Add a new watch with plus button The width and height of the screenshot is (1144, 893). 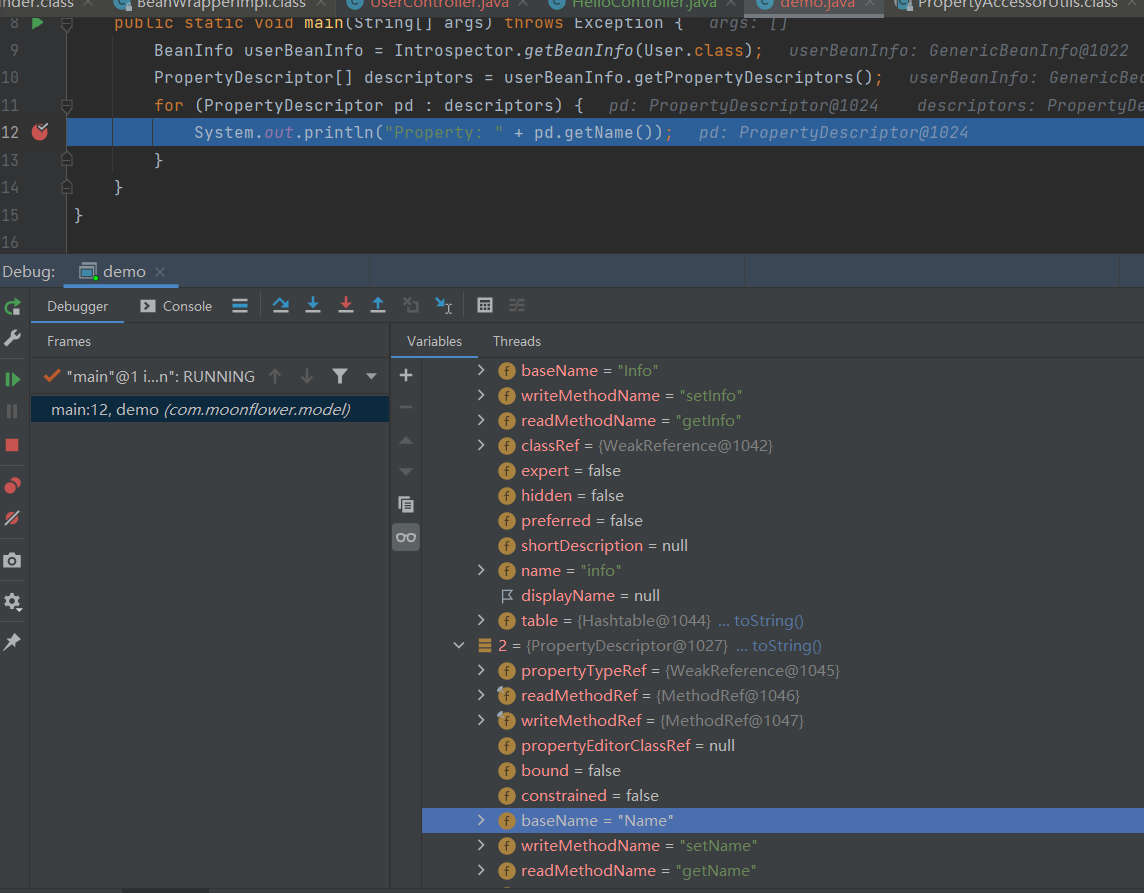tap(405, 376)
